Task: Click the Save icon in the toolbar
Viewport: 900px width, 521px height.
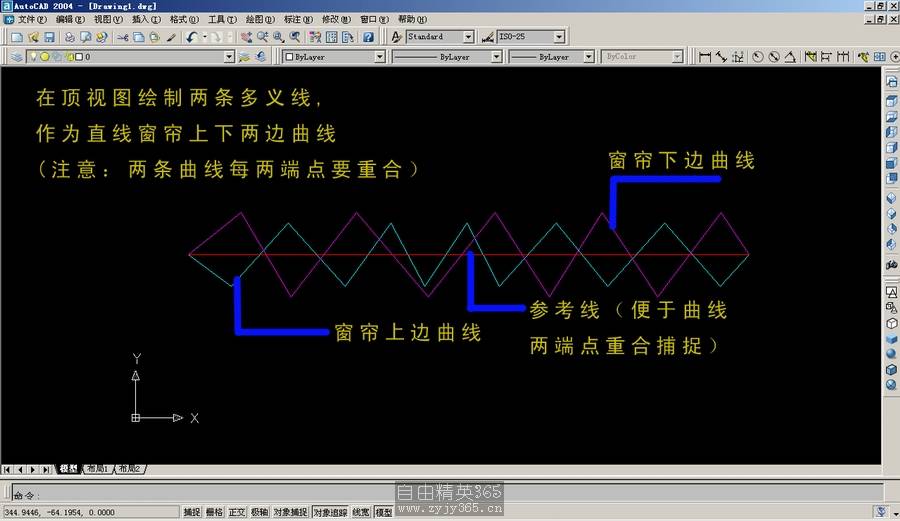Action: click(x=48, y=37)
